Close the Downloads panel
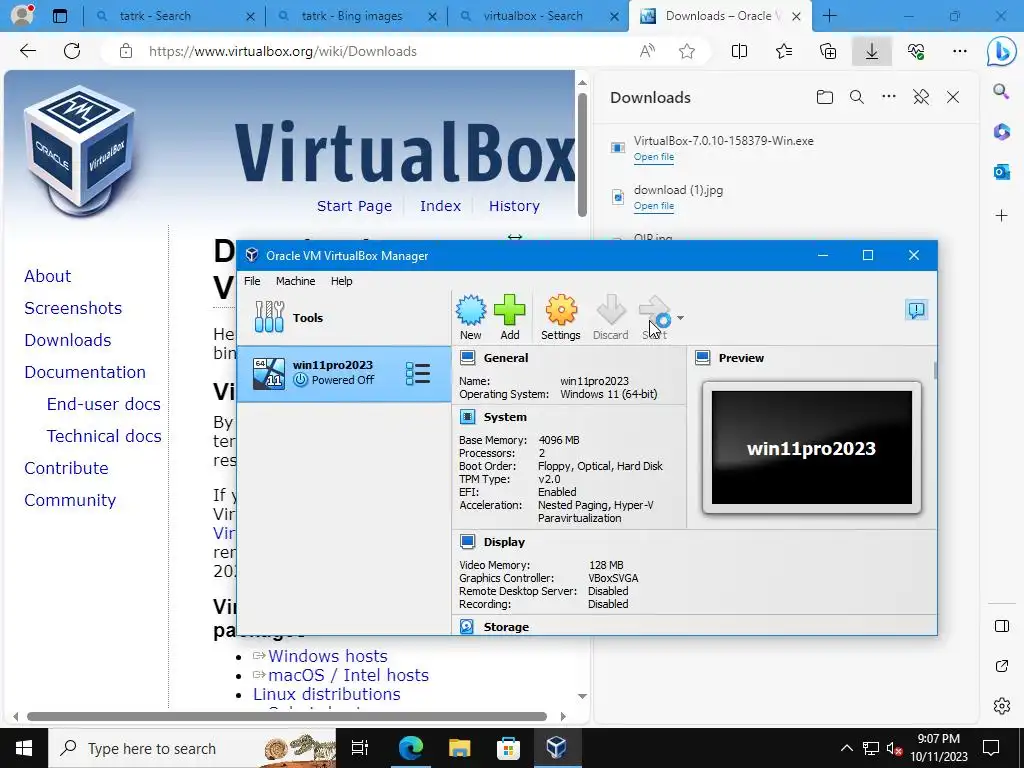Image resolution: width=1024 pixels, height=768 pixels. [x=953, y=97]
